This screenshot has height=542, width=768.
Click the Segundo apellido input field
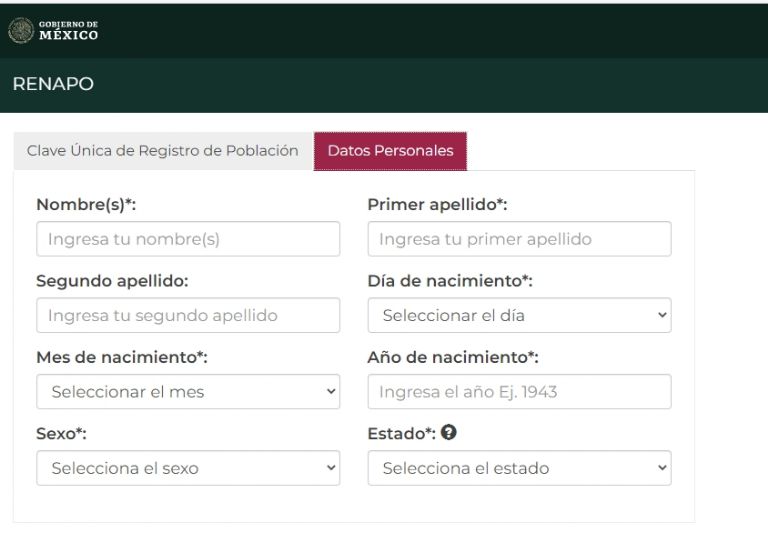188,315
